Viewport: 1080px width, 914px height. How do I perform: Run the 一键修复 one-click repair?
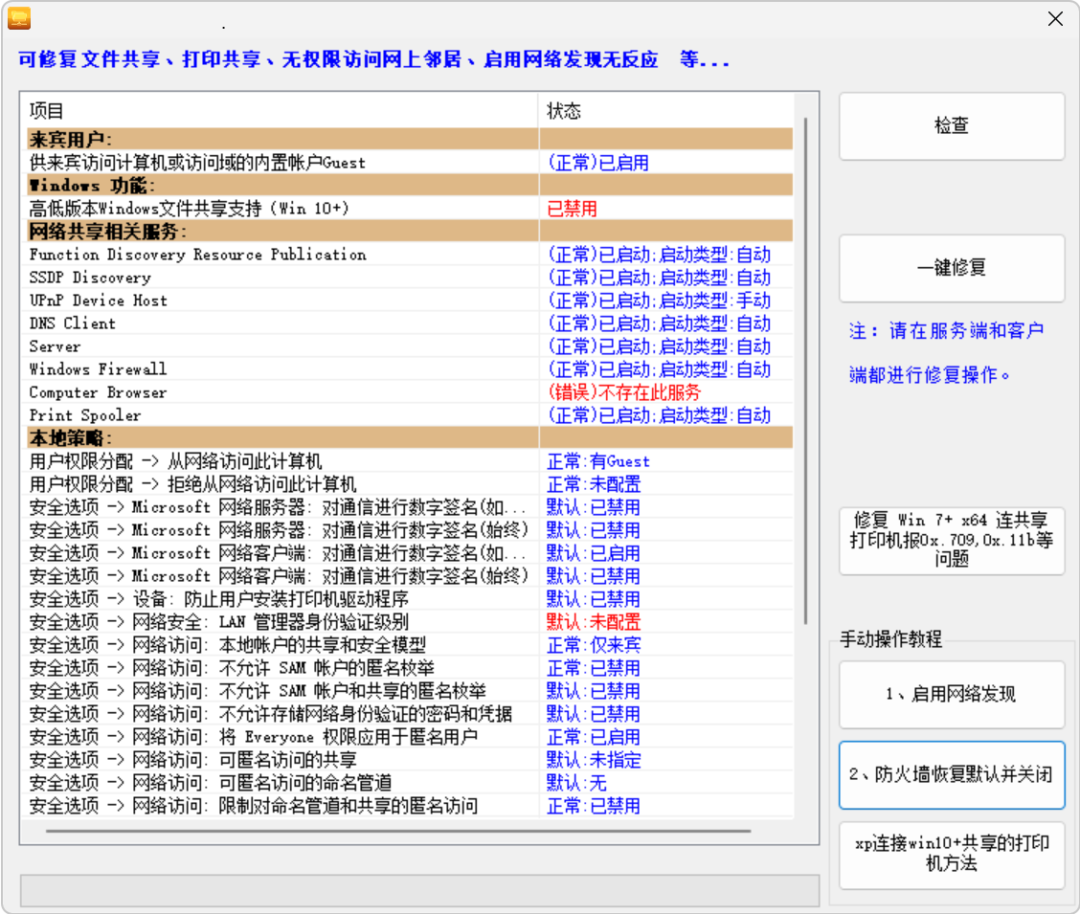[x=951, y=268]
